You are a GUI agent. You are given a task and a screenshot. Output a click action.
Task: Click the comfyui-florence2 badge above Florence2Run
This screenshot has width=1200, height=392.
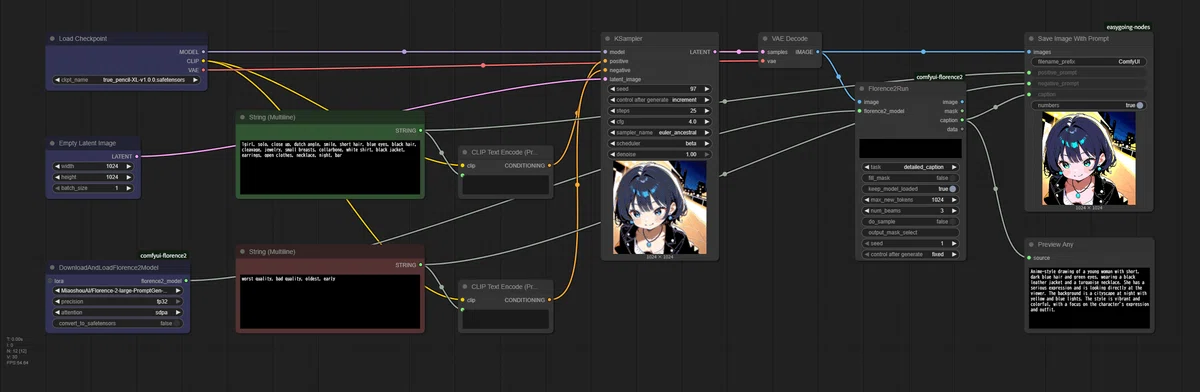click(x=939, y=77)
